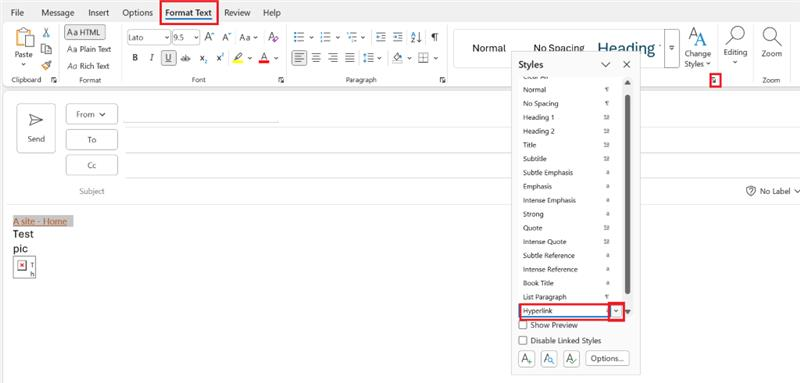
Task: Click the Styles pane scrollbar
Action: [628, 194]
